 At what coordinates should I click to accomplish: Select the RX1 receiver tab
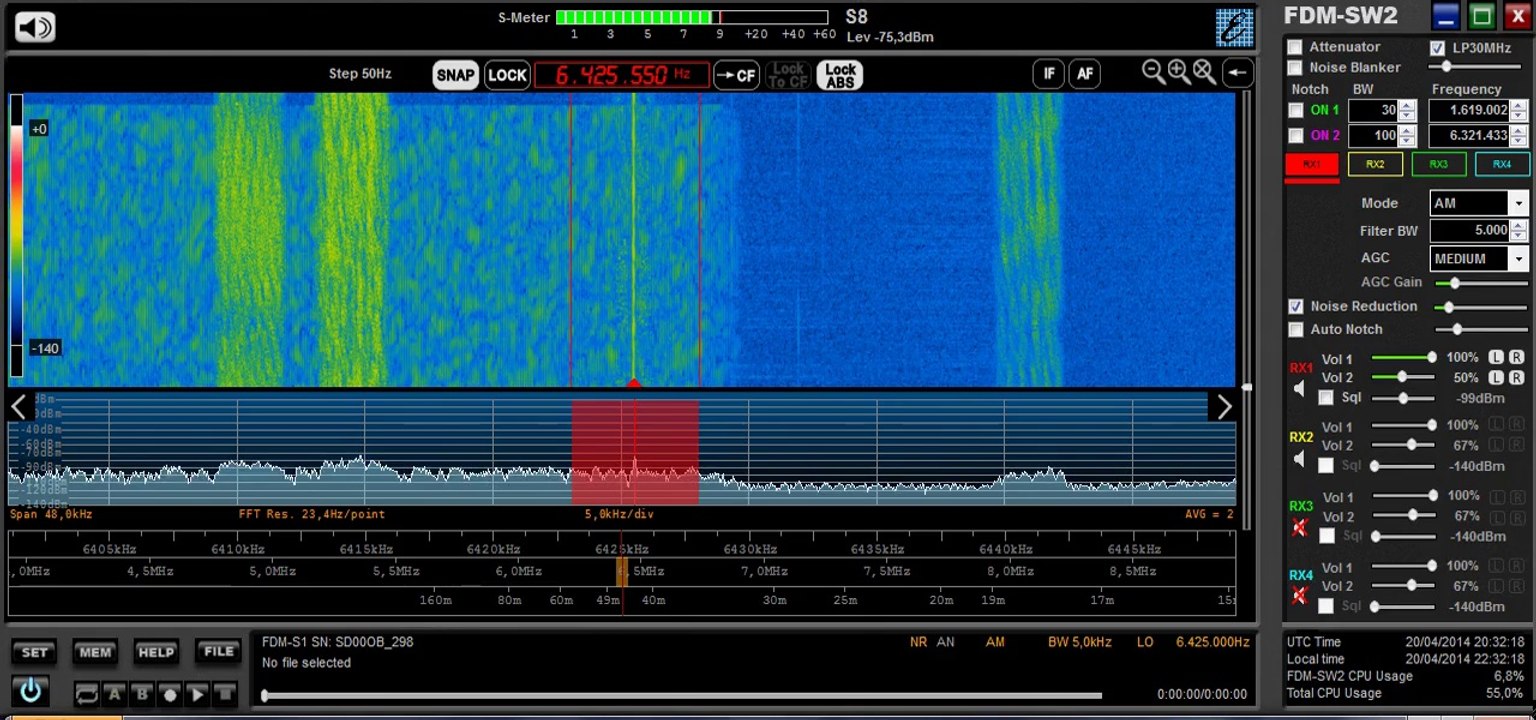click(x=1311, y=164)
